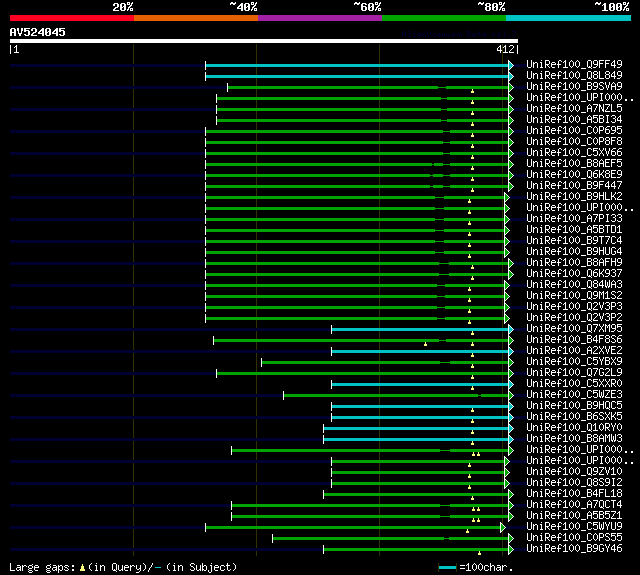Click the UniRef100_B9HLK2 label
The width and height of the screenshot is (640, 575).
click(574, 197)
